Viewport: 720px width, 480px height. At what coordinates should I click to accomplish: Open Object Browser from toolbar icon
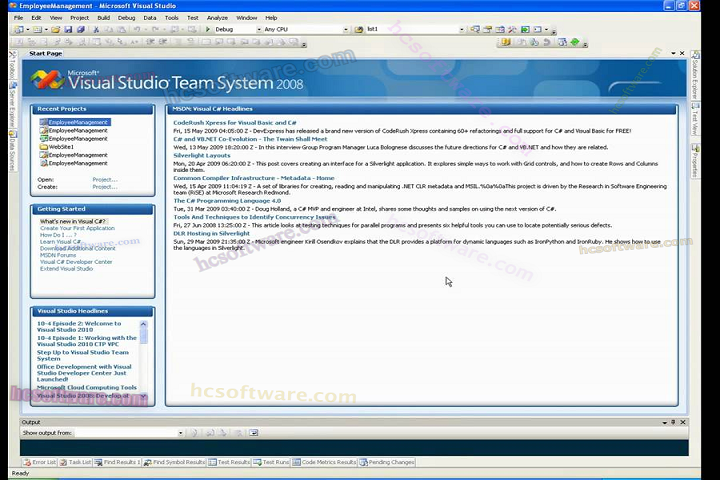500,29
